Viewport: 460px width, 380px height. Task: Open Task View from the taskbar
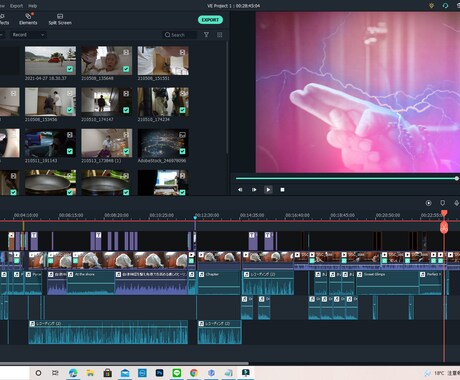point(55,373)
